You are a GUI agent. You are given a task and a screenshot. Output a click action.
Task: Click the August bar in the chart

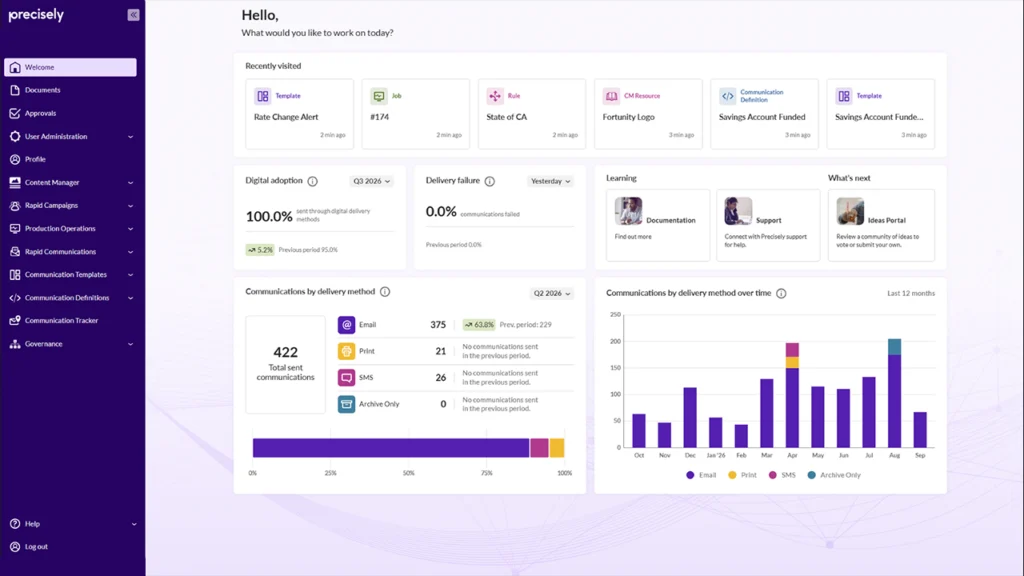tap(895, 393)
